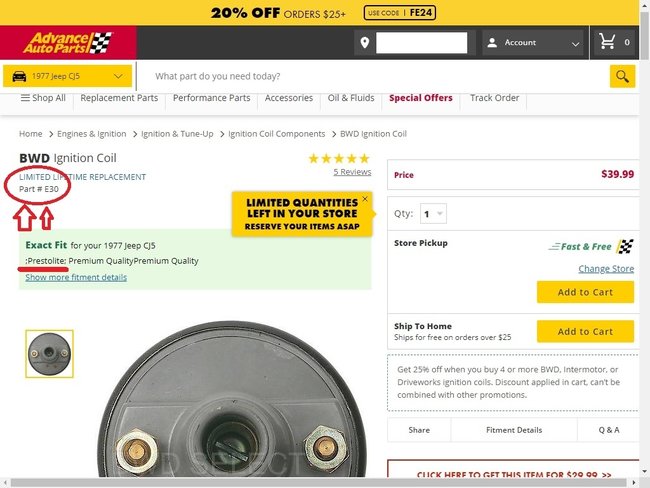650x488 pixels.
Task: Close the Limited Quantities popup
Action: [365, 199]
